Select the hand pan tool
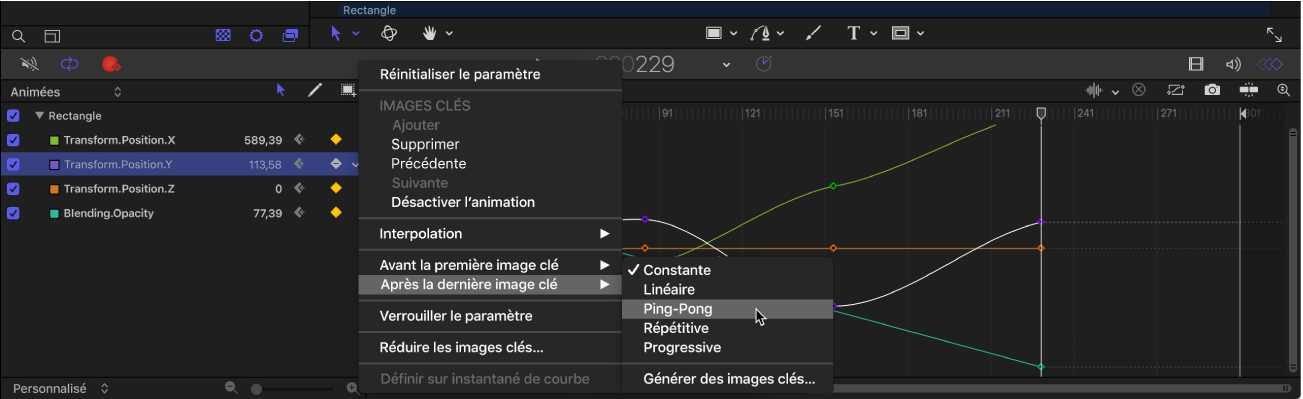Image resolution: width=1303 pixels, height=399 pixels. pos(430,33)
